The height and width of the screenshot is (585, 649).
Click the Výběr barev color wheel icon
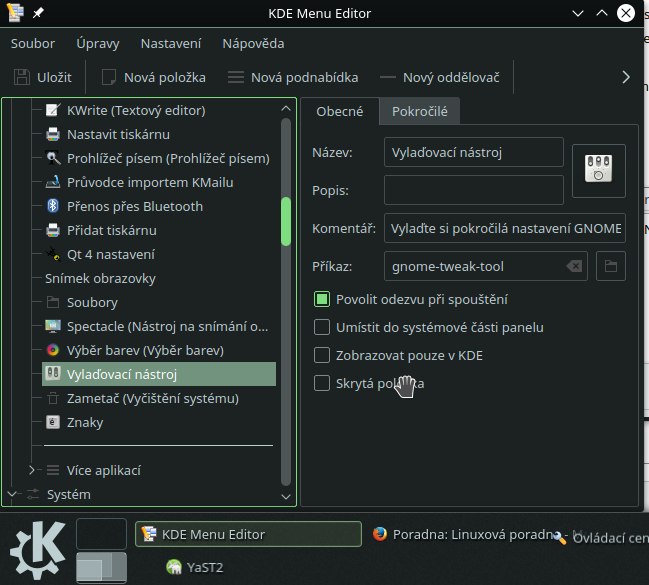(x=53, y=350)
